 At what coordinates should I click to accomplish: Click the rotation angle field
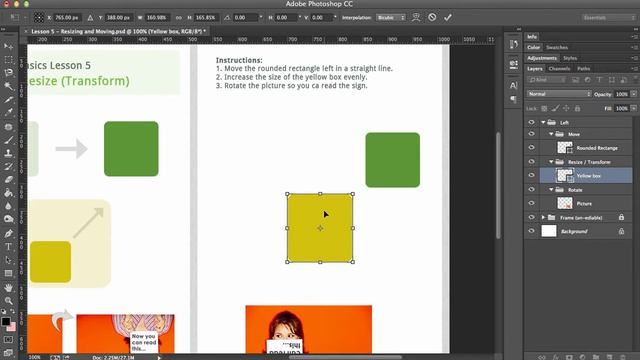coord(246,18)
